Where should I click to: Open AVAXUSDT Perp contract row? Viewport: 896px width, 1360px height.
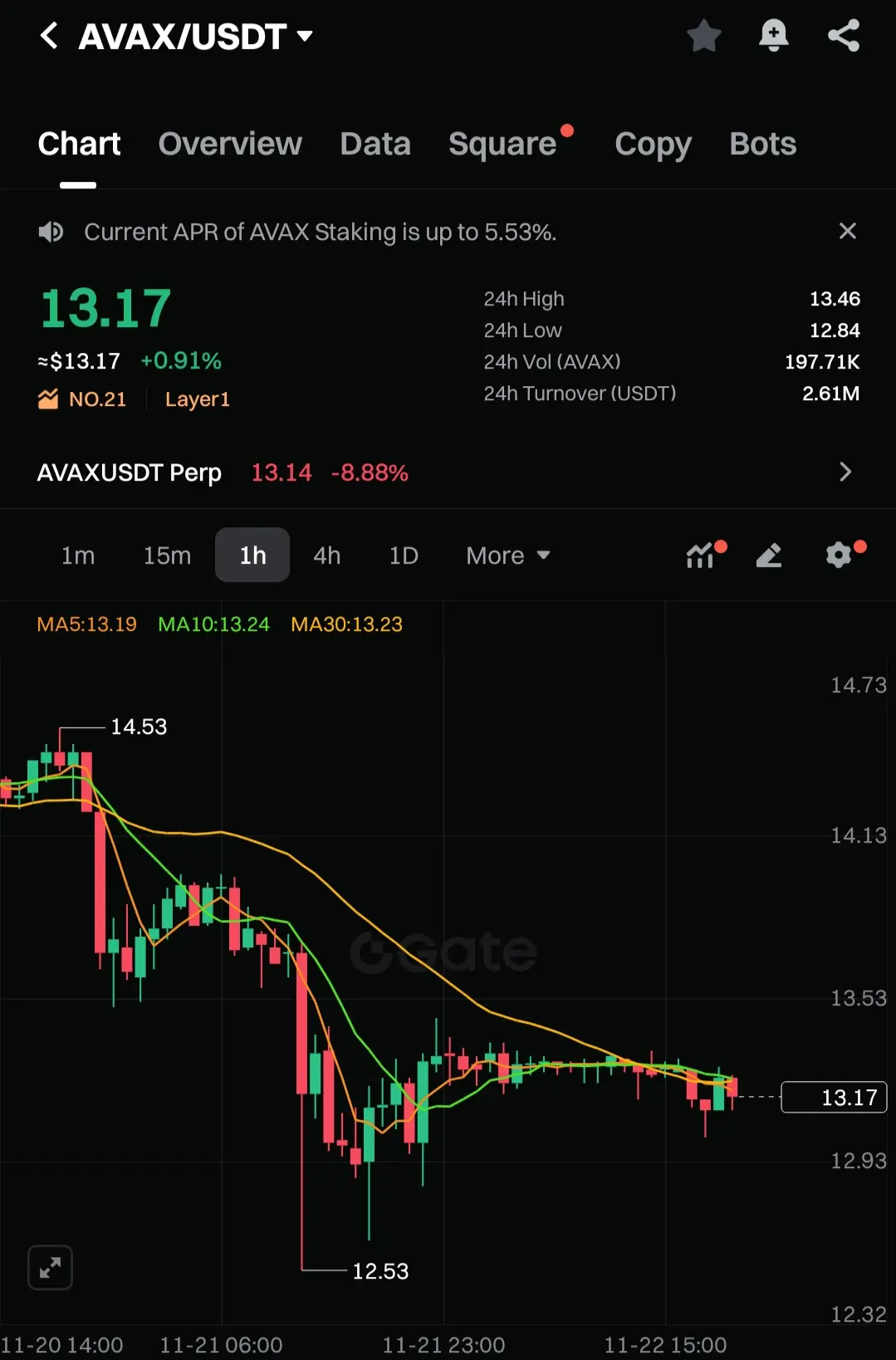click(448, 472)
